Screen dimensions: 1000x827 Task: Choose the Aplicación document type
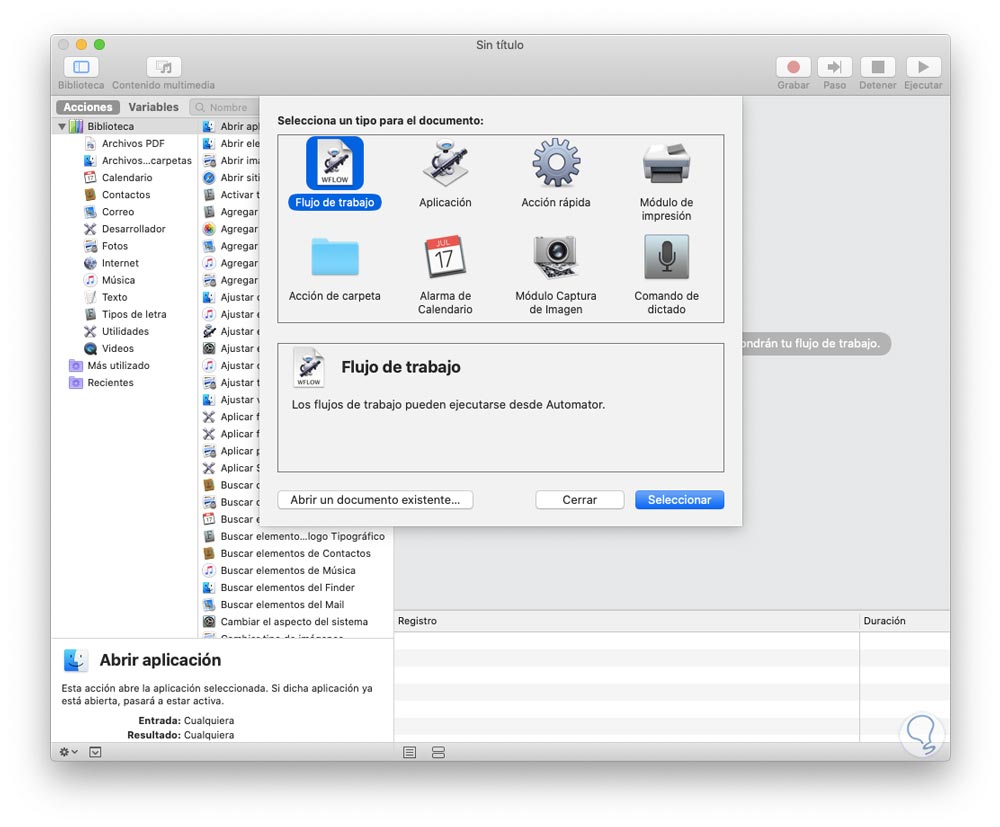coord(445,173)
